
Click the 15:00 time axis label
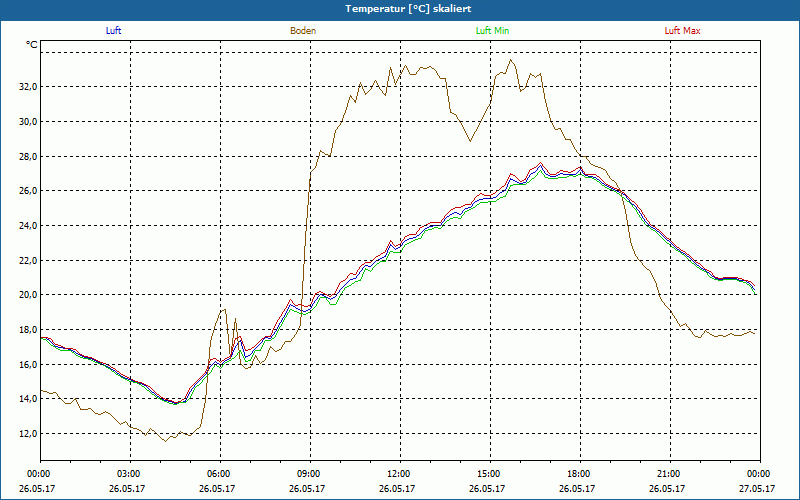pyautogui.click(x=490, y=474)
